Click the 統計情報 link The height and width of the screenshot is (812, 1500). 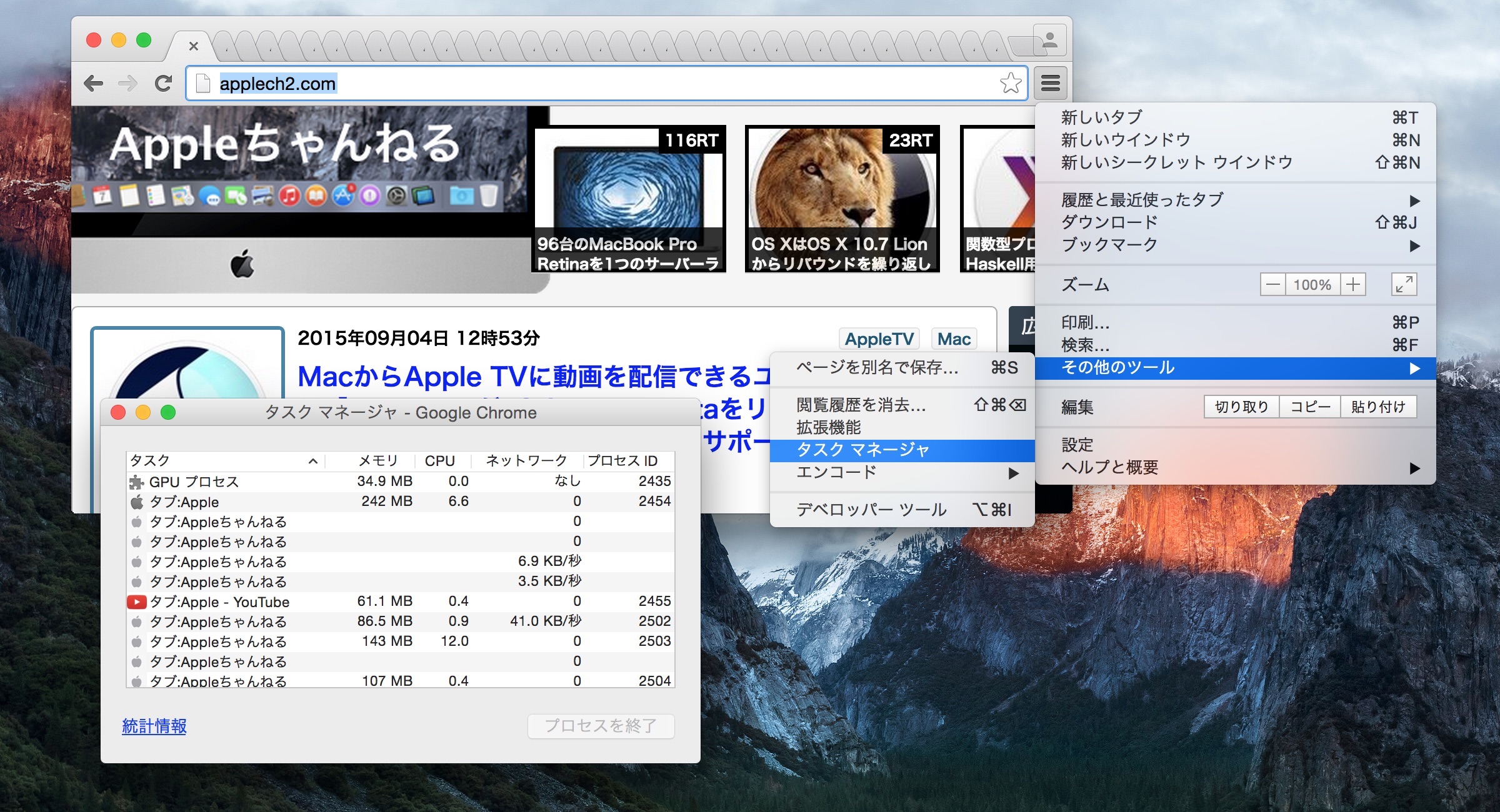tap(154, 726)
